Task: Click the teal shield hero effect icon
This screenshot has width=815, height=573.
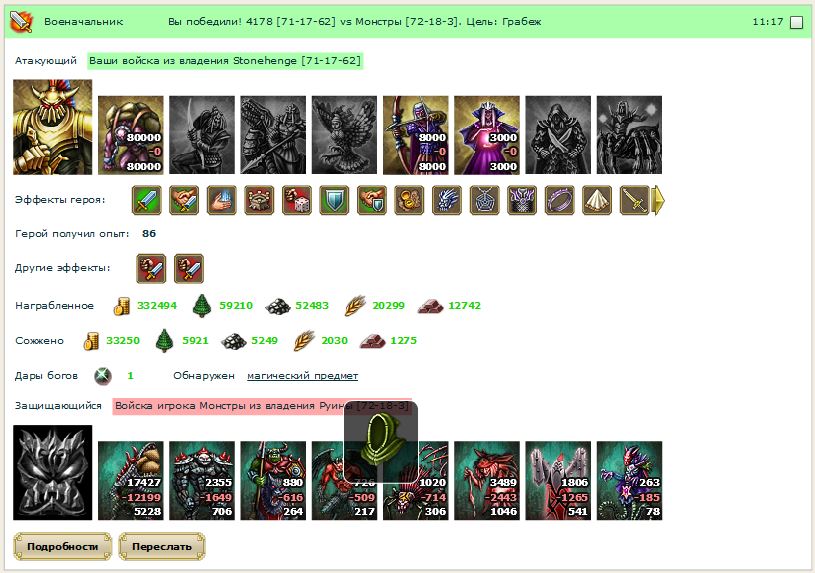Action: point(334,200)
